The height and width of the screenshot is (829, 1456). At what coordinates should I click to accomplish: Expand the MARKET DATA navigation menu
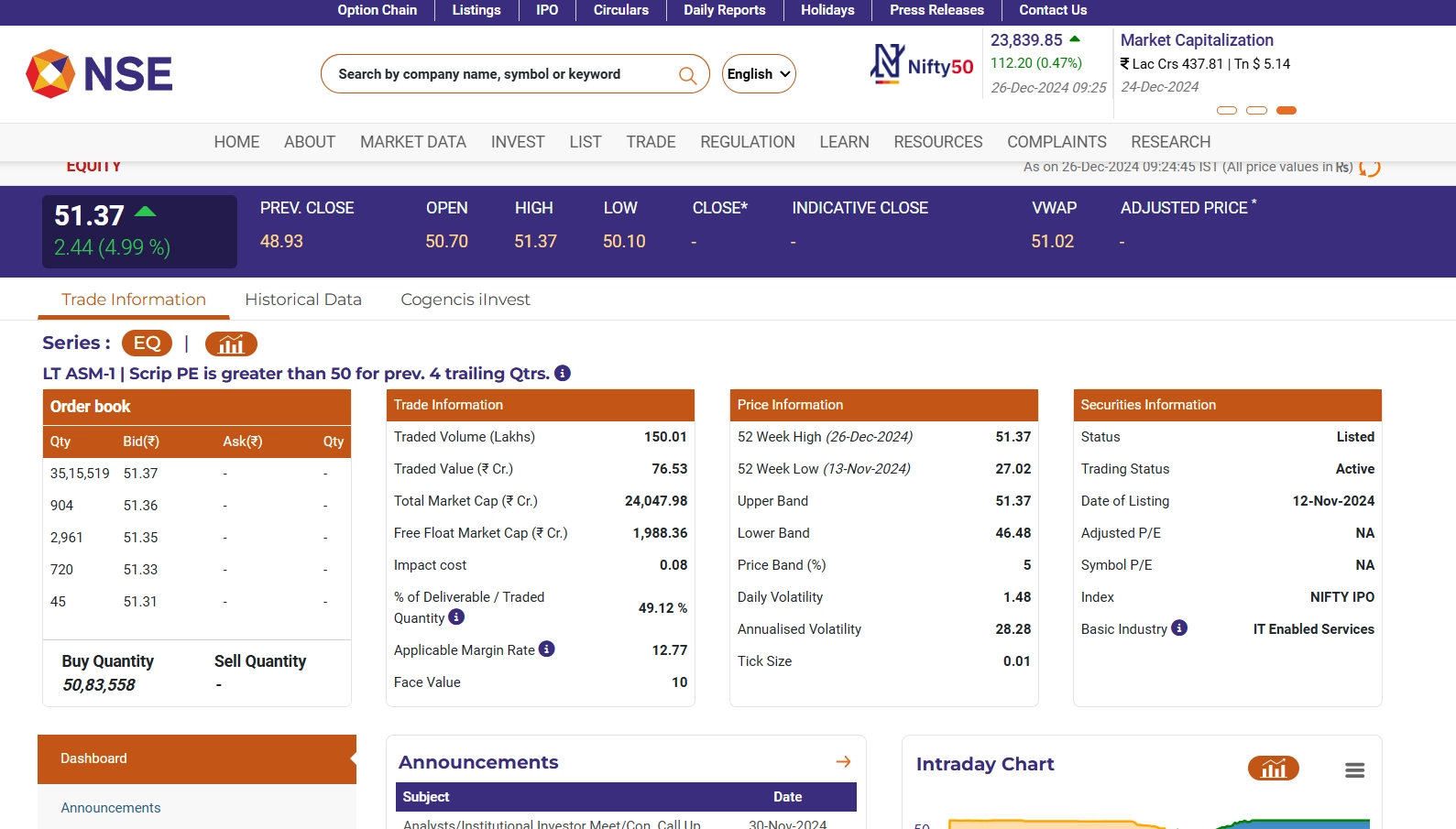point(412,142)
